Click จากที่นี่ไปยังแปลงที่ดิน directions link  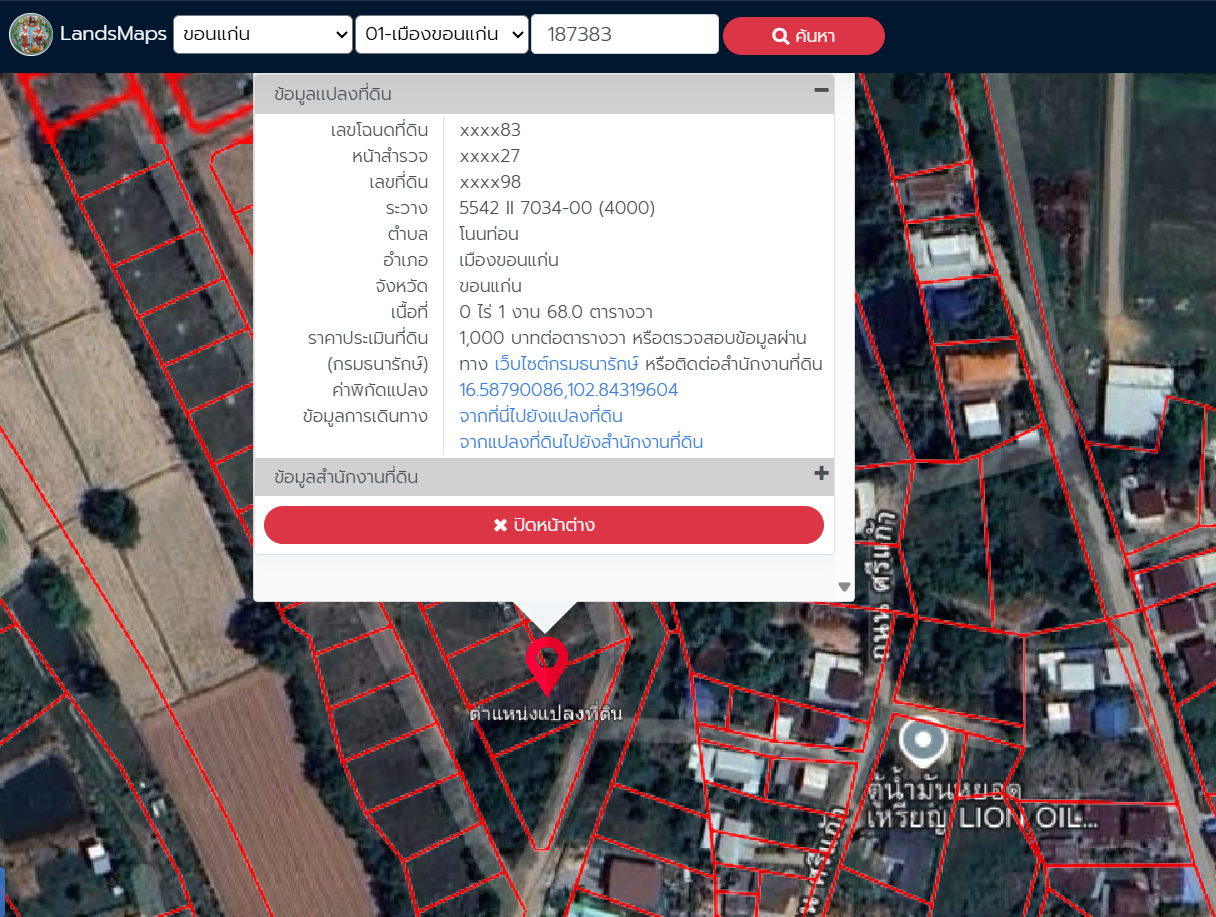click(541, 416)
